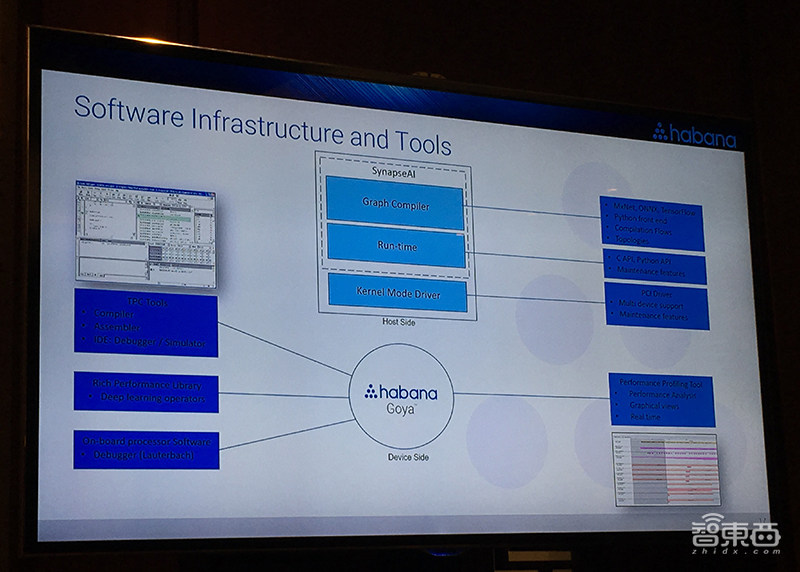The width and height of the screenshot is (800, 572).
Task: Click the PCI Driver box
Action: click(657, 305)
